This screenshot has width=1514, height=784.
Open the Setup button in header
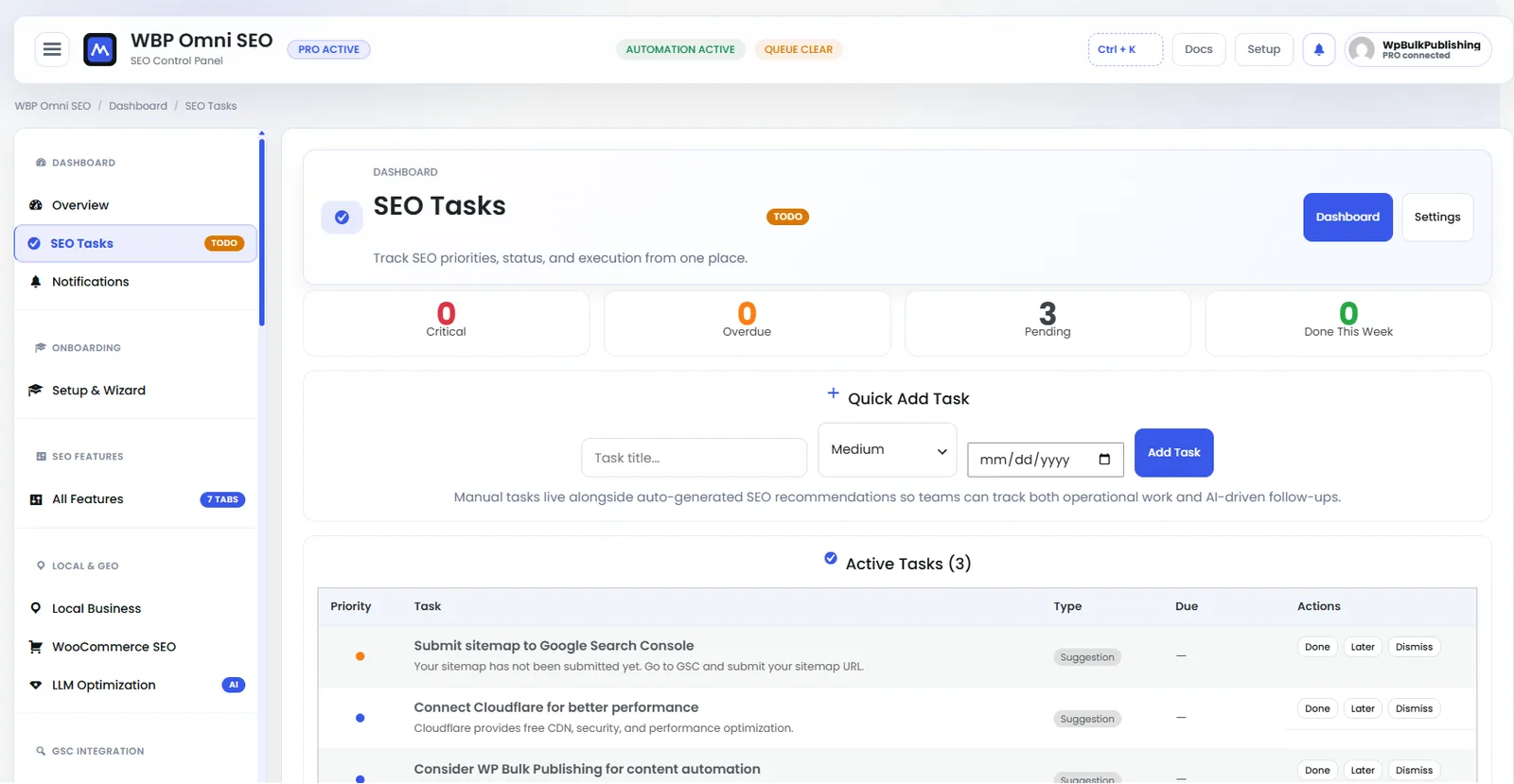coord(1263,49)
